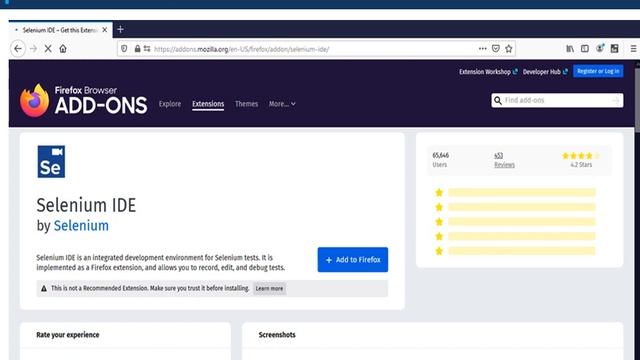Click the third rating breakdown bar
The width and height of the screenshot is (640, 360).
point(522,222)
